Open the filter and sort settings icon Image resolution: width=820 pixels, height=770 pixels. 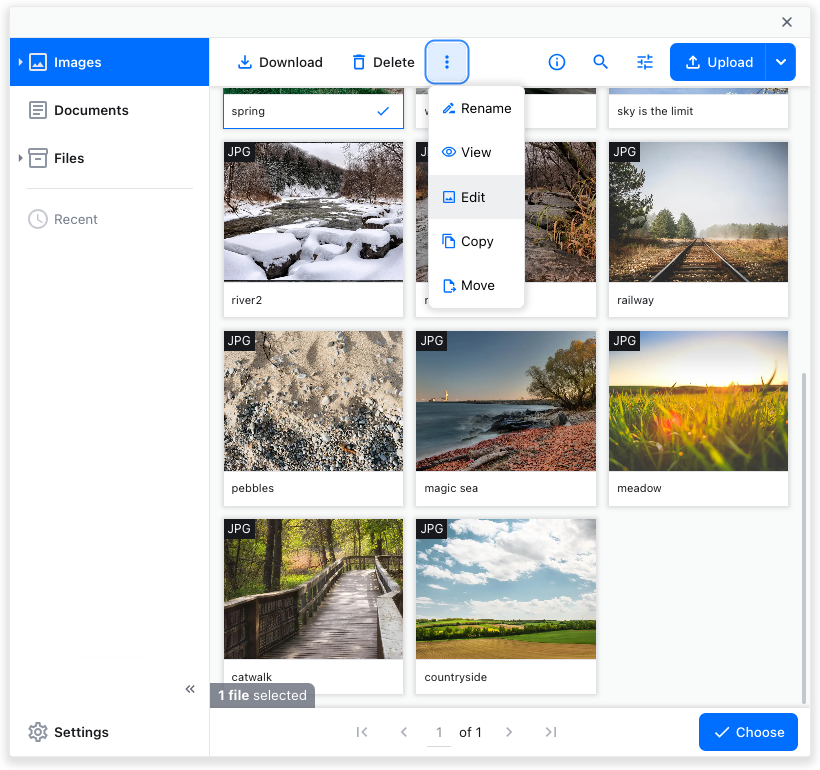tap(645, 62)
